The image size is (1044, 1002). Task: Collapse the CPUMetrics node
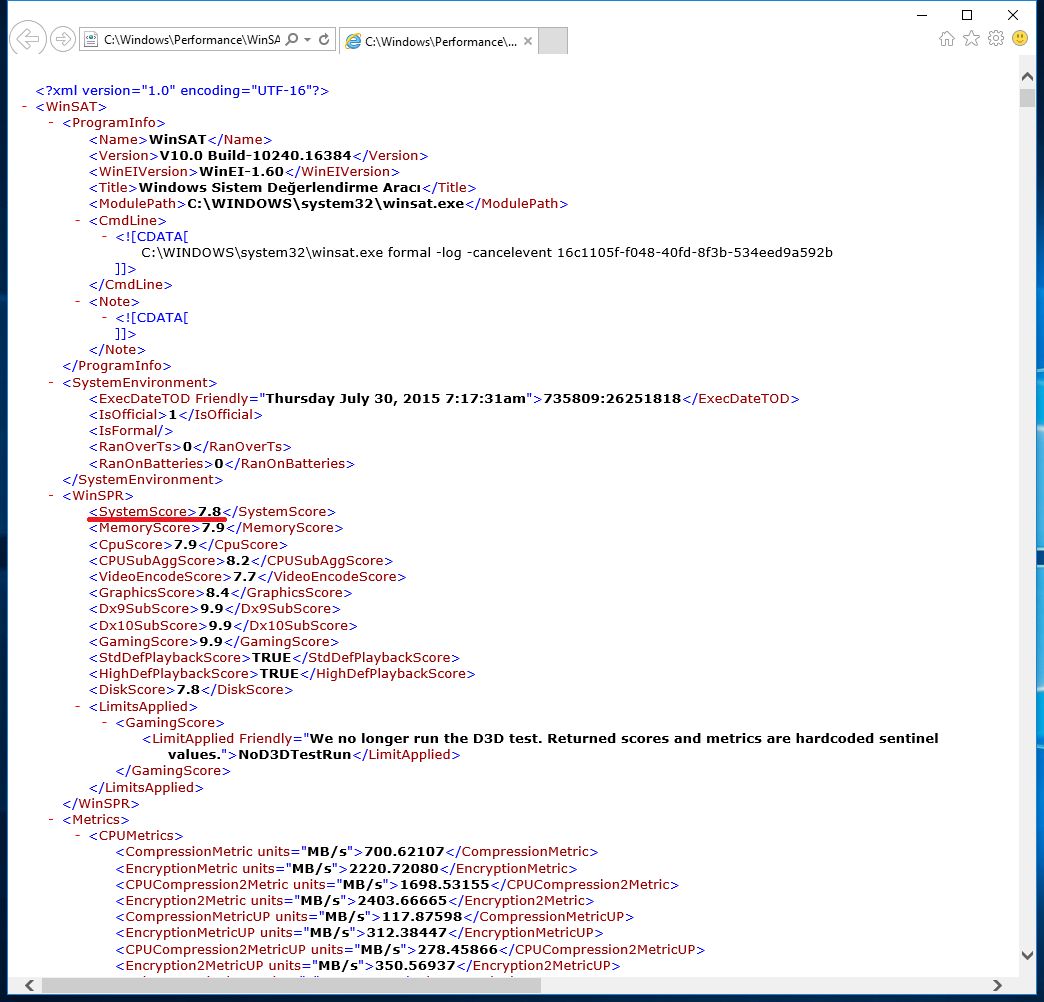78,835
